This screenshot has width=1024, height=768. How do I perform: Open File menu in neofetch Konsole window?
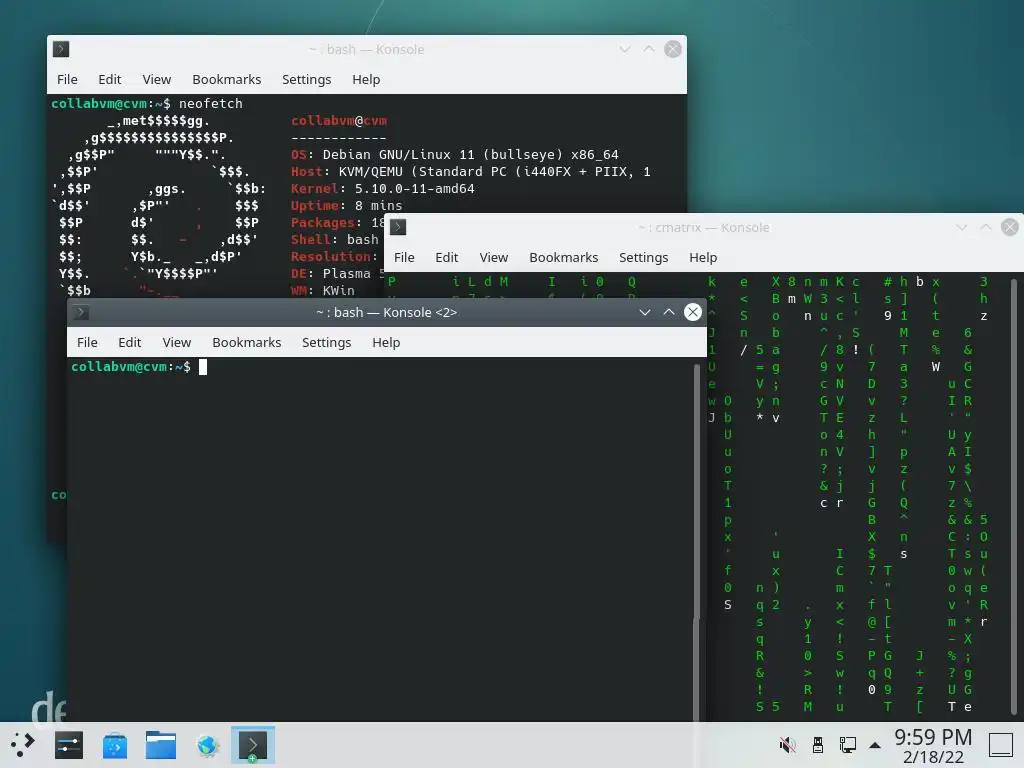[x=67, y=79]
